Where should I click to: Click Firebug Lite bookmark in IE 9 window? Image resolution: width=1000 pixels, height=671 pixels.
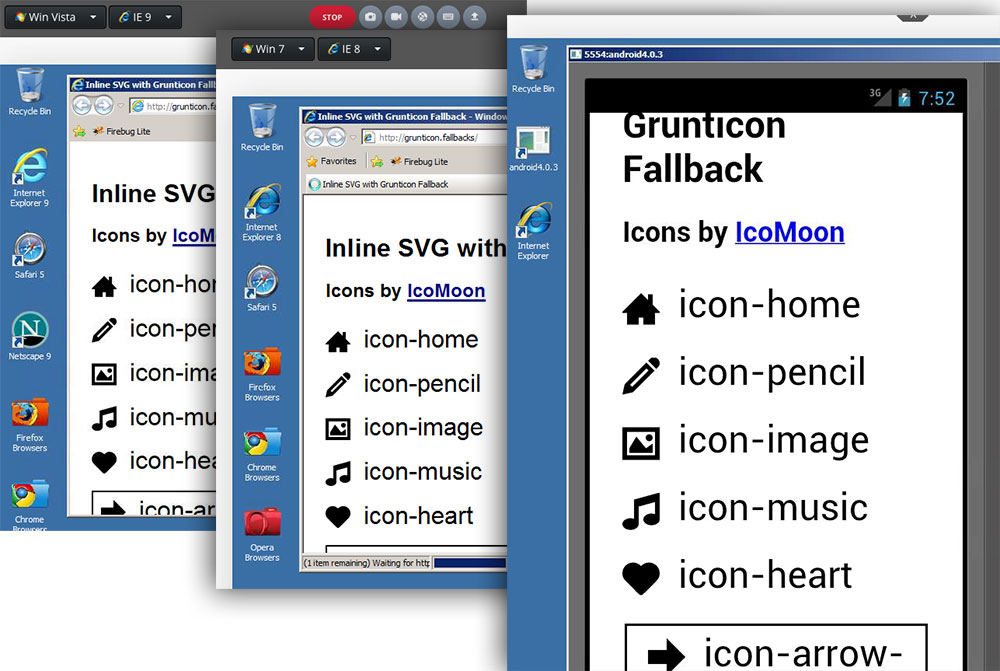click(x=121, y=131)
